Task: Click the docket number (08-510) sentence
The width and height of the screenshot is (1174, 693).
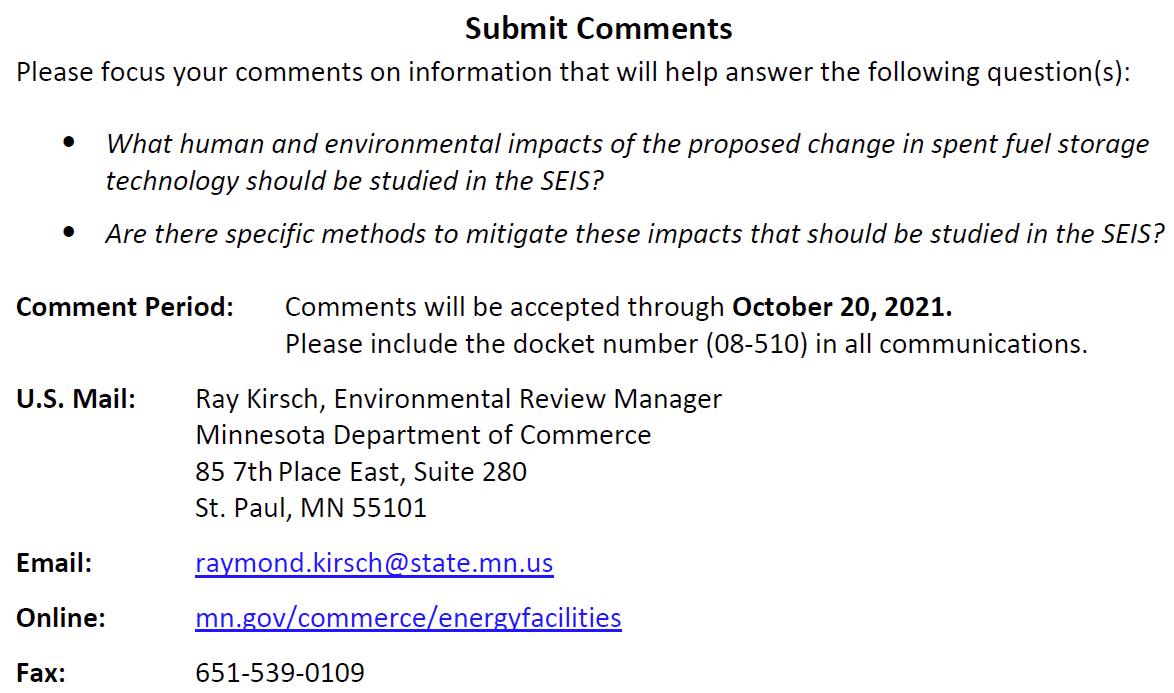Action: click(685, 344)
